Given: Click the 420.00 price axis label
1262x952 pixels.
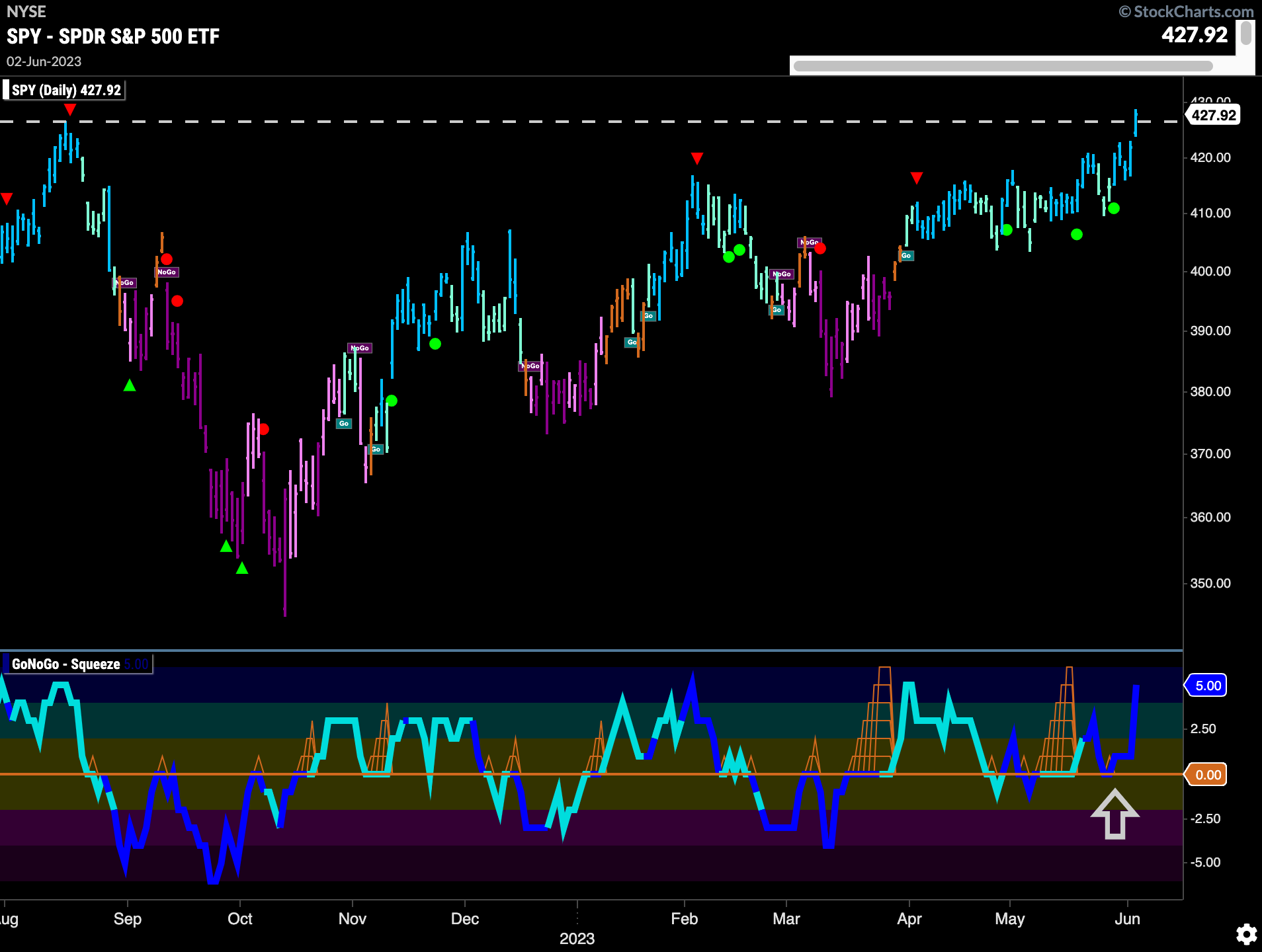Looking at the screenshot, I should 1210,157.
